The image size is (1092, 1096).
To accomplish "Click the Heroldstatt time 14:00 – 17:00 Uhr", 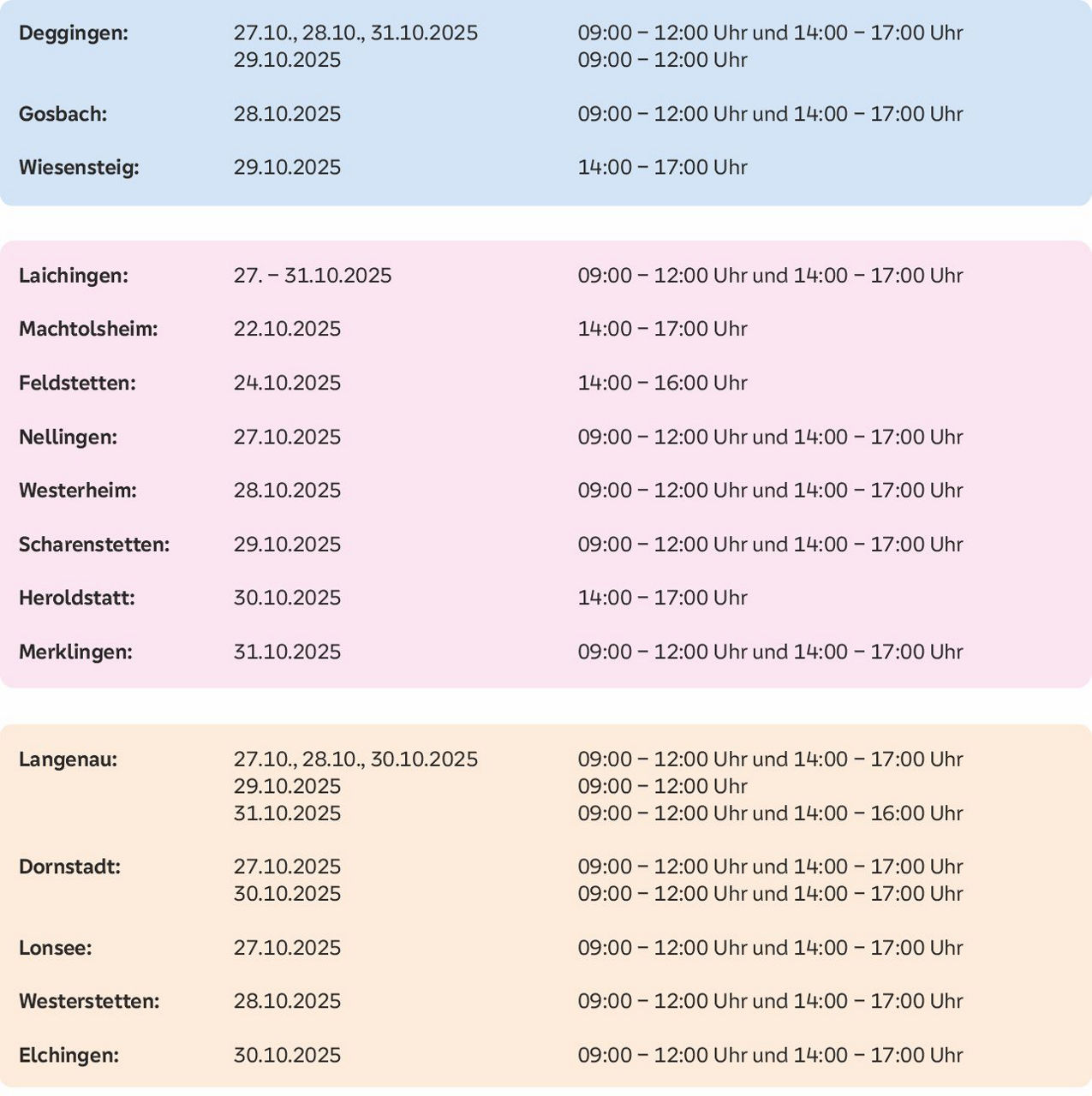I will click(662, 599).
